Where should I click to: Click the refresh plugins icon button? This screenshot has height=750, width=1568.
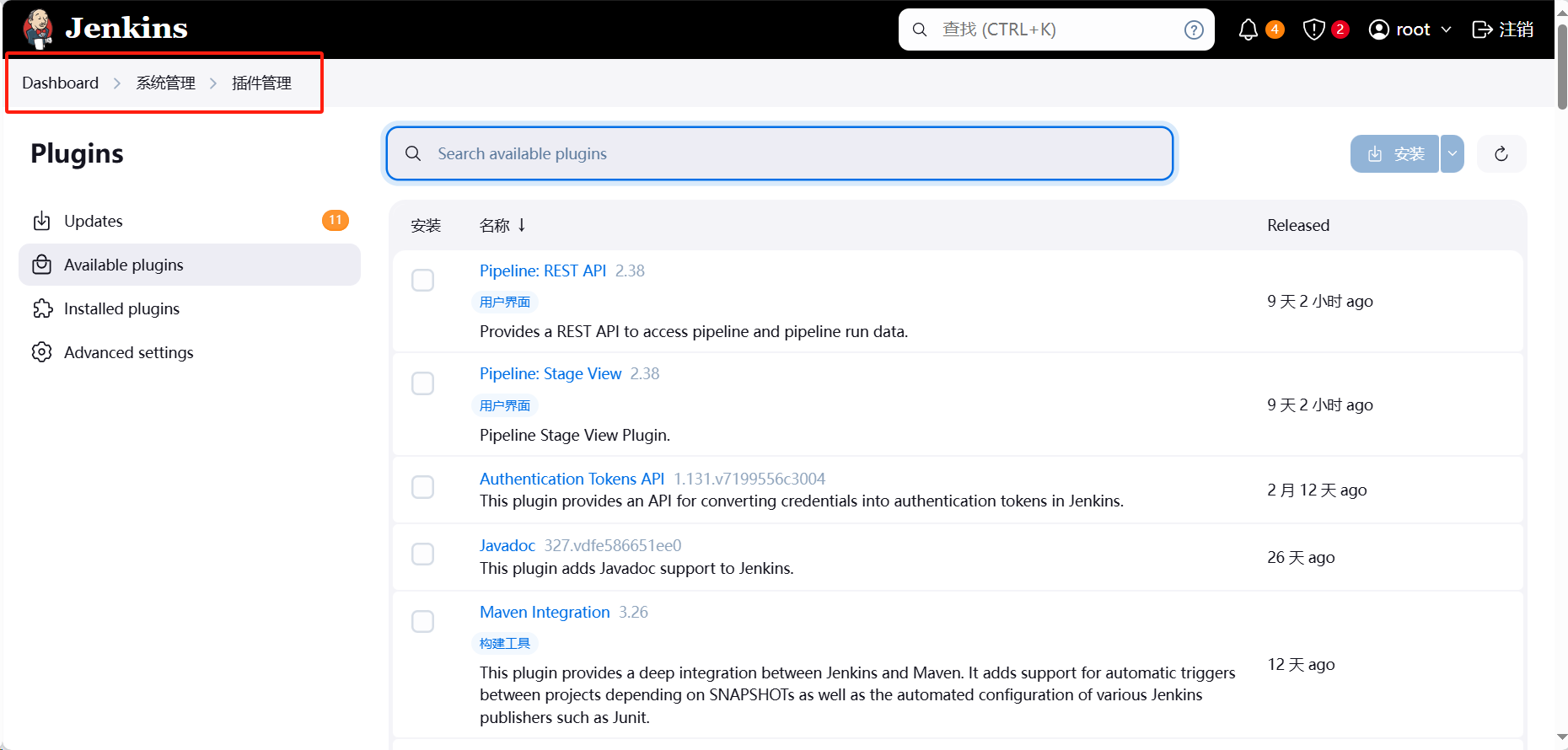click(x=1501, y=153)
